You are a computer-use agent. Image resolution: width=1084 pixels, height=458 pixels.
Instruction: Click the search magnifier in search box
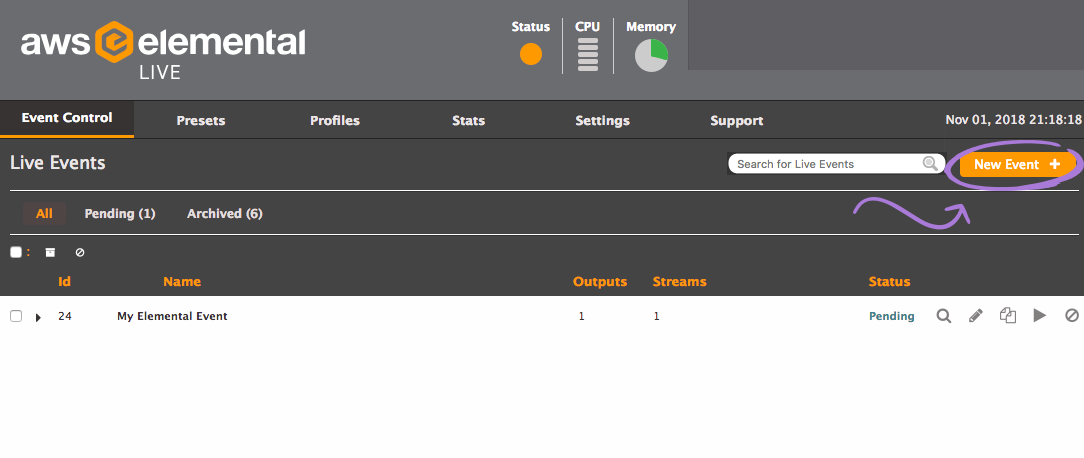pyautogui.click(x=931, y=164)
